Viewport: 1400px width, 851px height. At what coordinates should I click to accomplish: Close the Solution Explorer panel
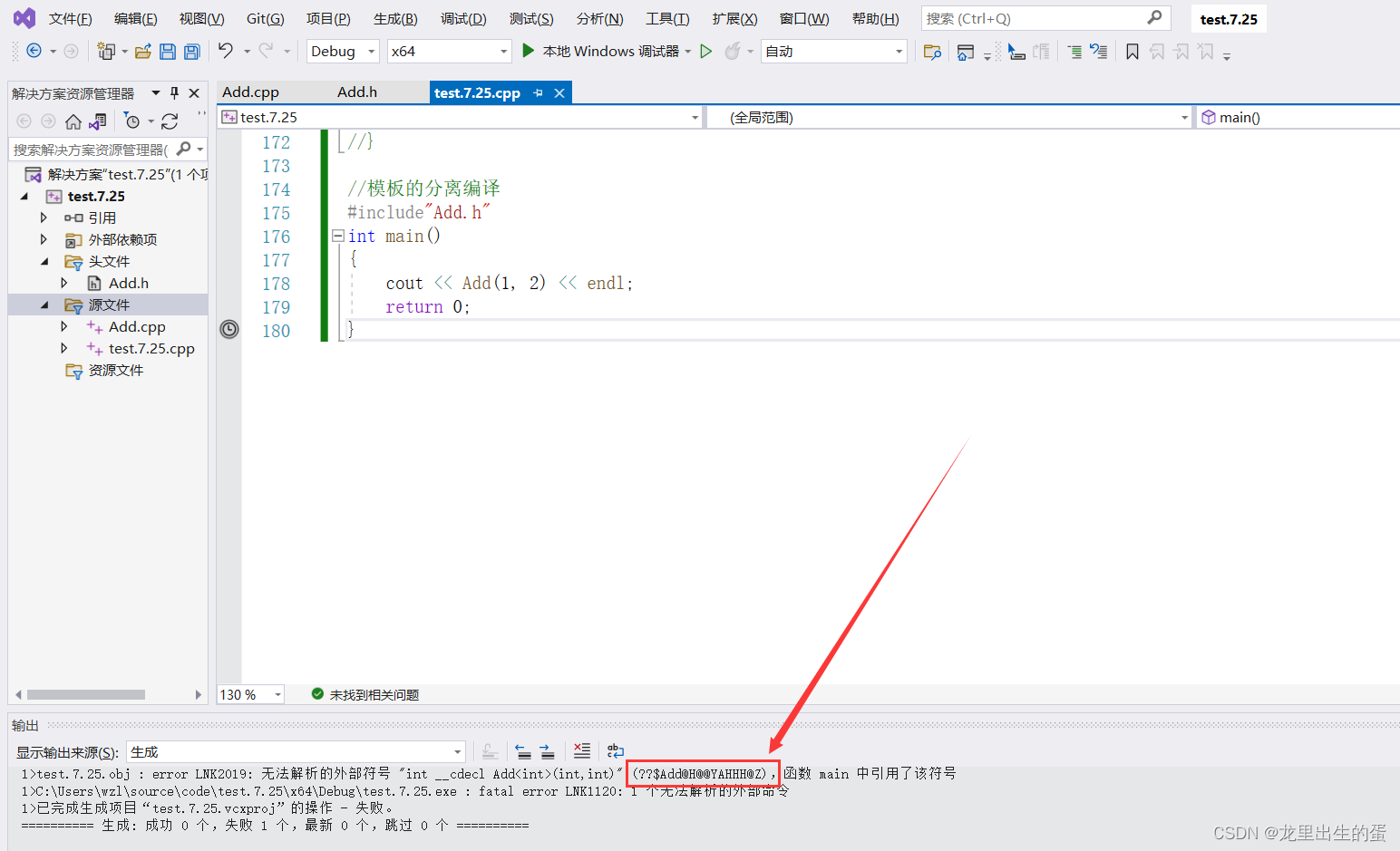click(x=194, y=93)
